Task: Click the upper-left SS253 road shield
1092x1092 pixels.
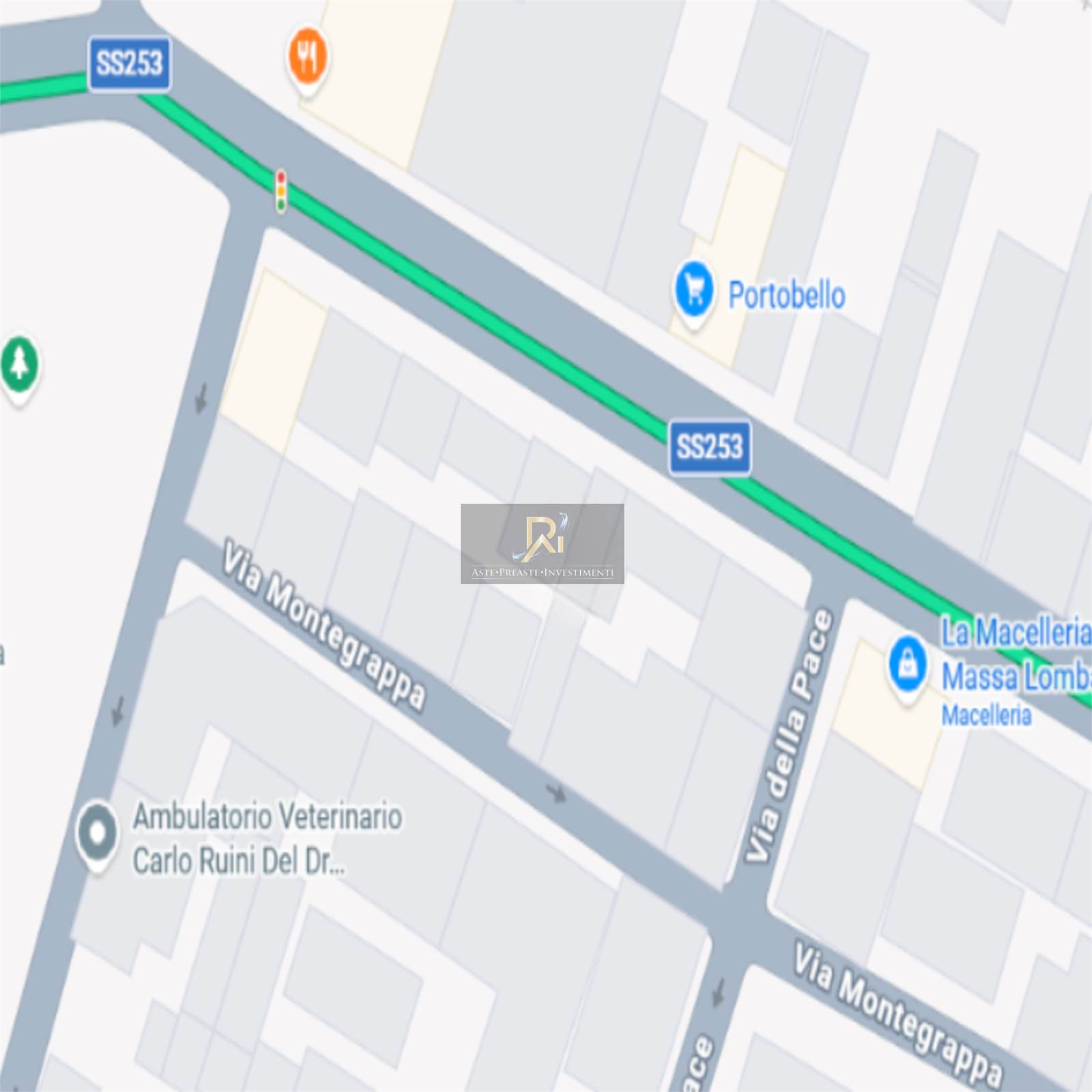Action: pyautogui.click(x=130, y=63)
